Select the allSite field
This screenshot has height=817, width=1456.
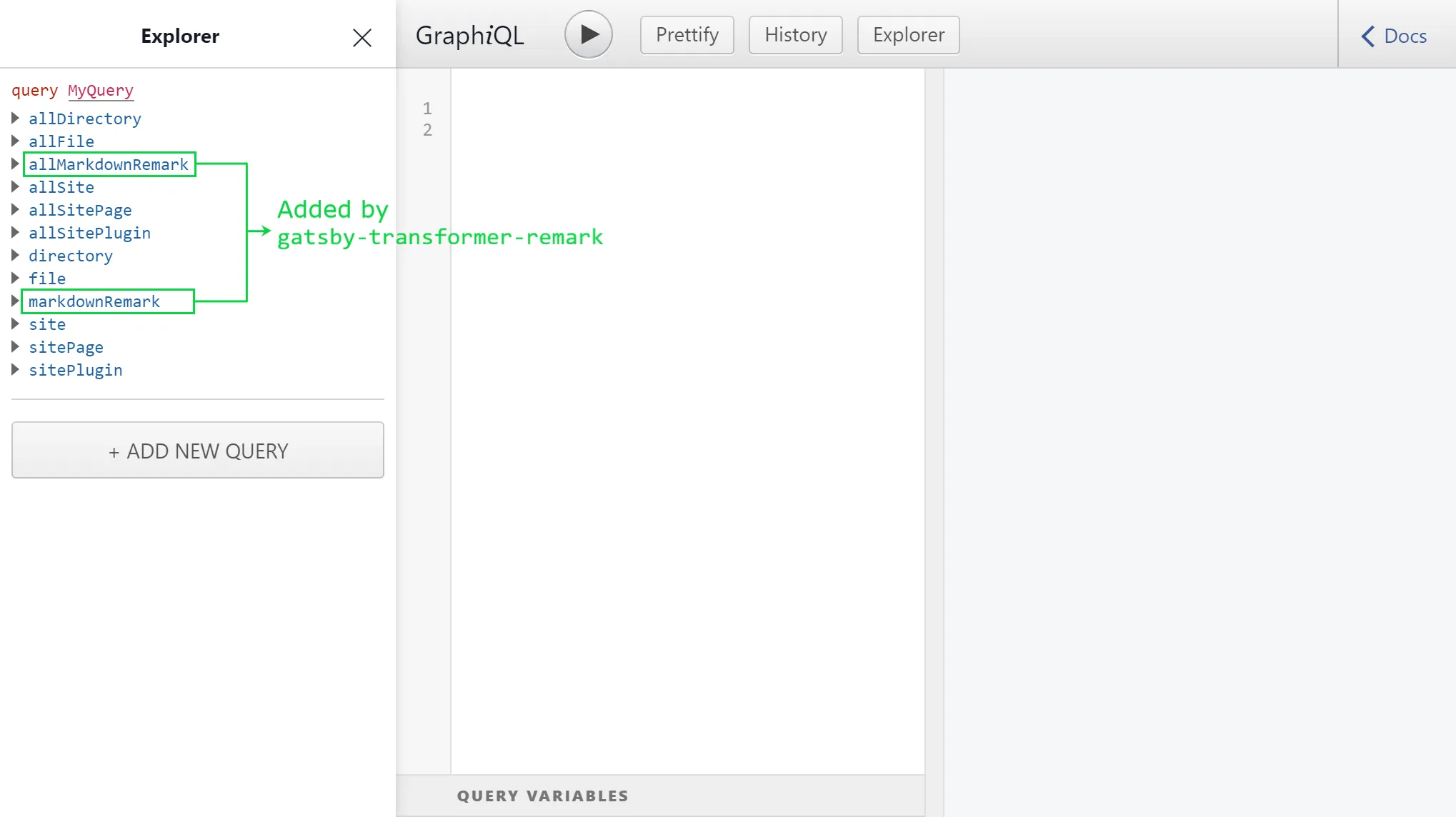coord(61,187)
